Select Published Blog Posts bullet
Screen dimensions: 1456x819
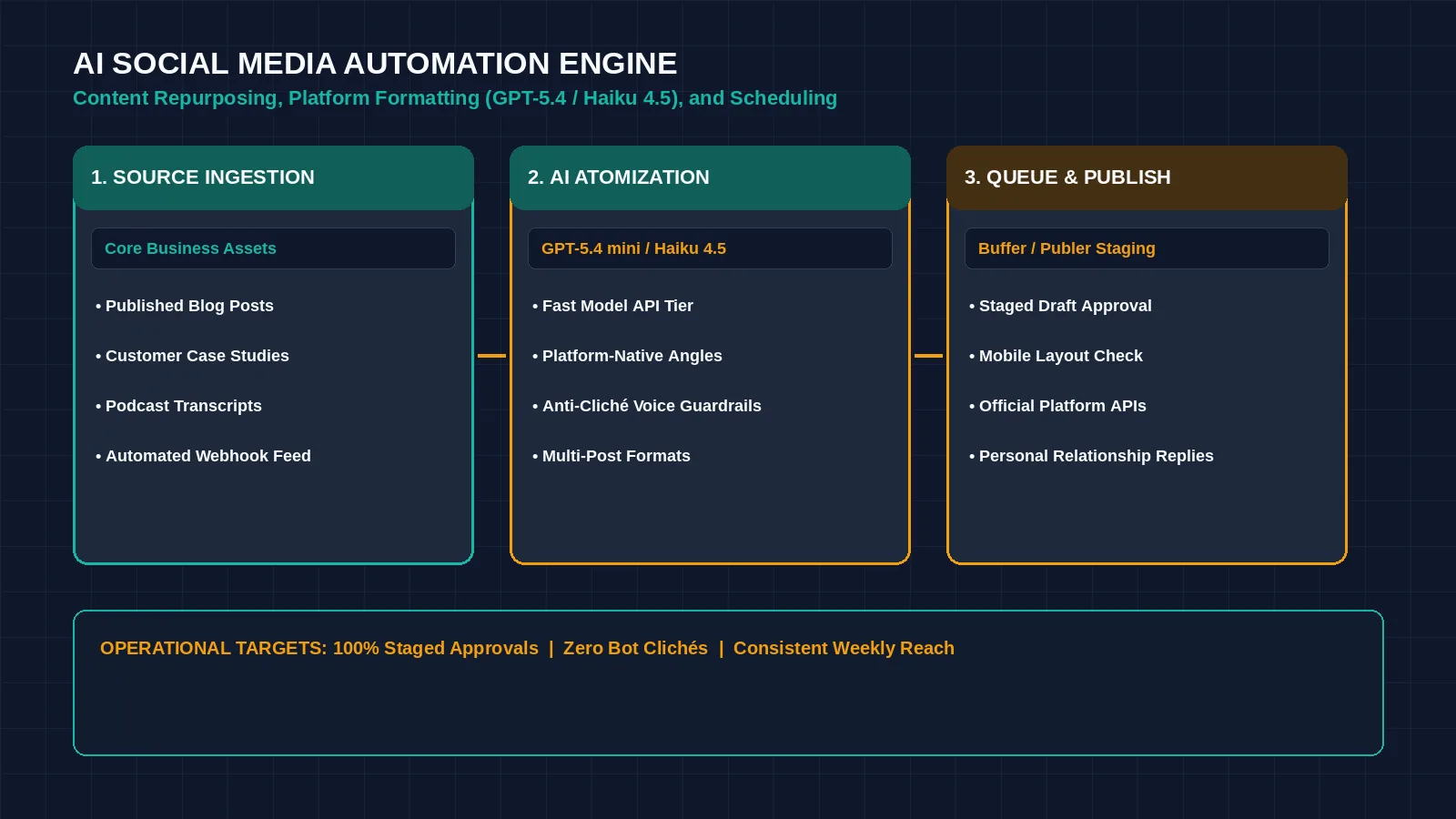[x=185, y=306]
